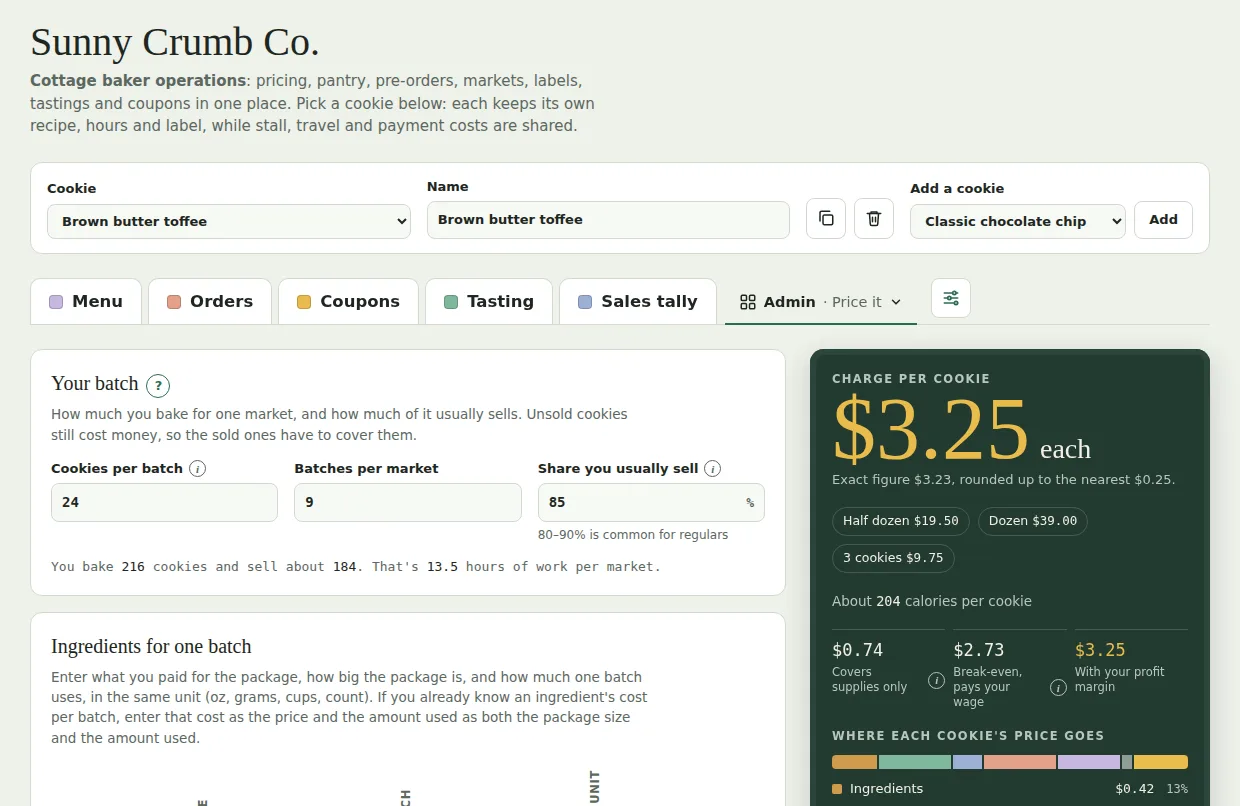Viewport: 1240px width, 806px height.
Task: Duplicate the current cookie with copy icon
Action: click(x=826, y=218)
